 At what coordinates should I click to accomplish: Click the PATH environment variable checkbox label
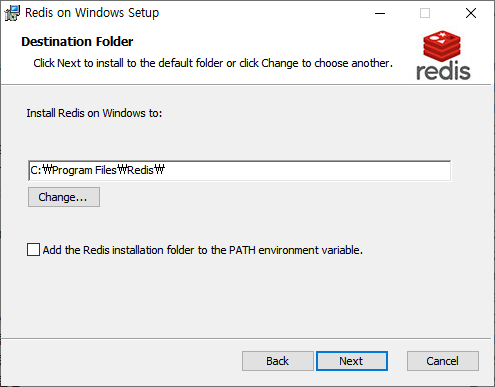pyautogui.click(x=203, y=250)
